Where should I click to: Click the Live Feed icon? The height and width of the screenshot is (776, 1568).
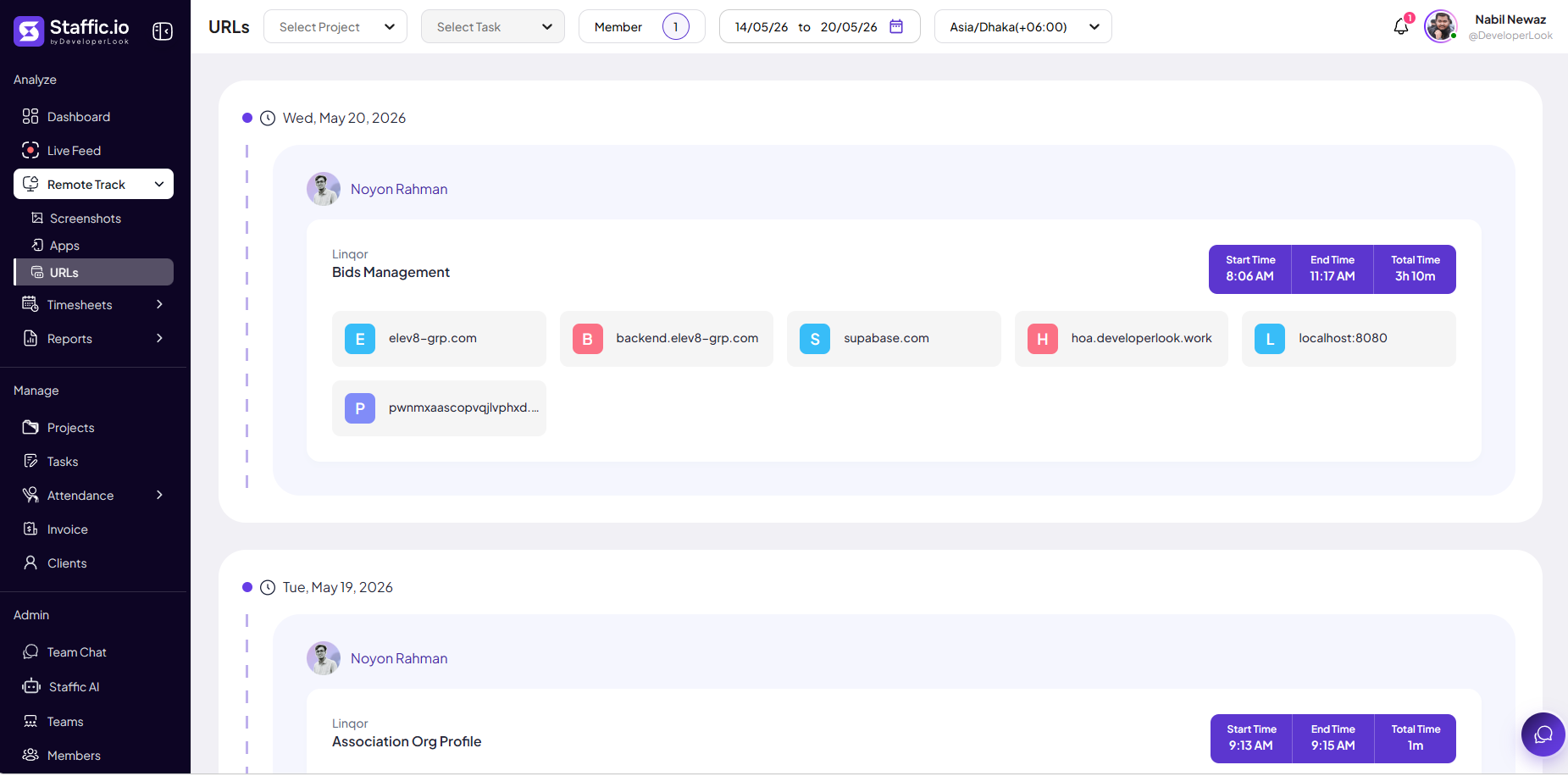tap(30, 150)
